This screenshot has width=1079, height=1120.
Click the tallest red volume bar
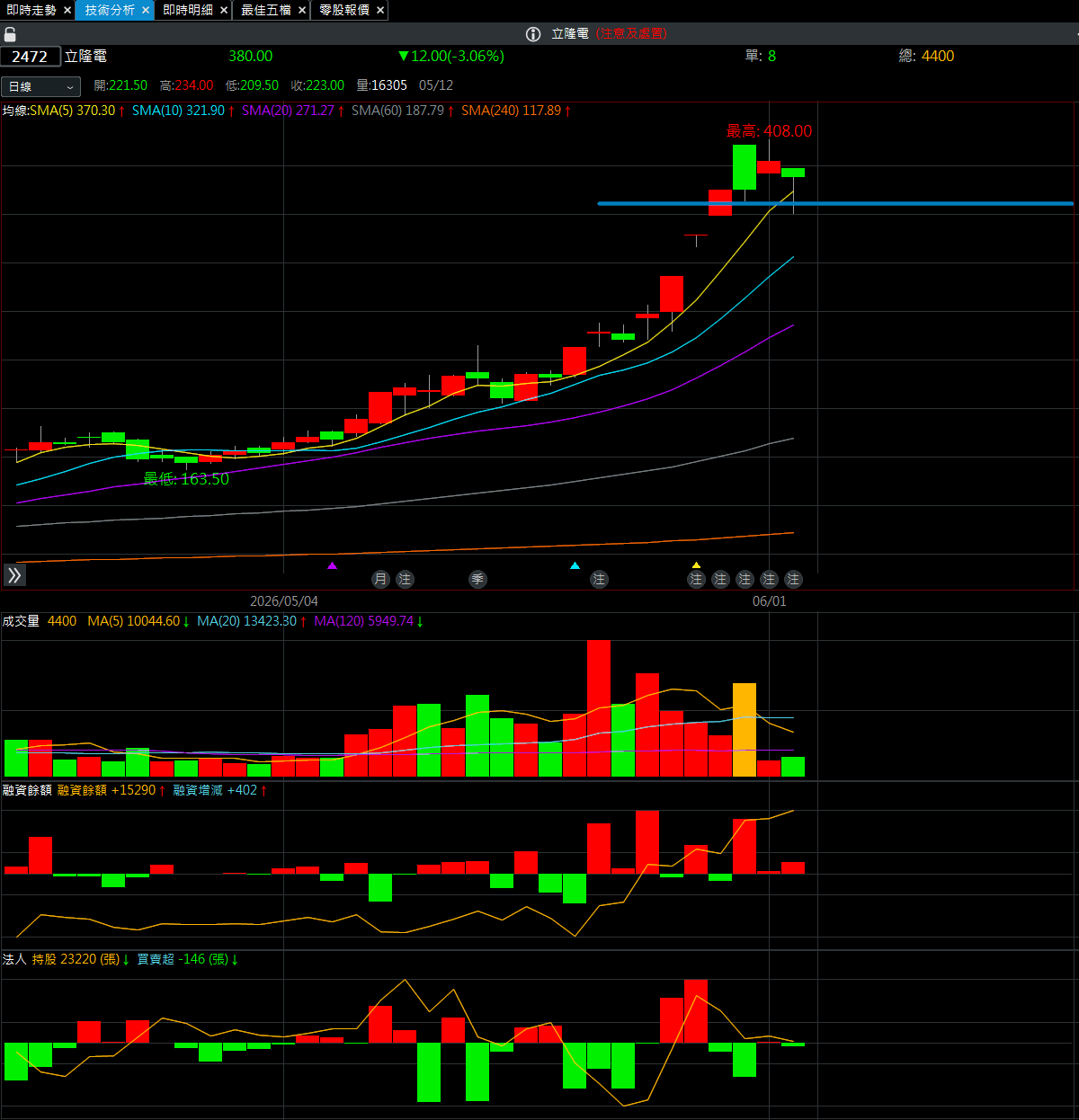[599, 708]
